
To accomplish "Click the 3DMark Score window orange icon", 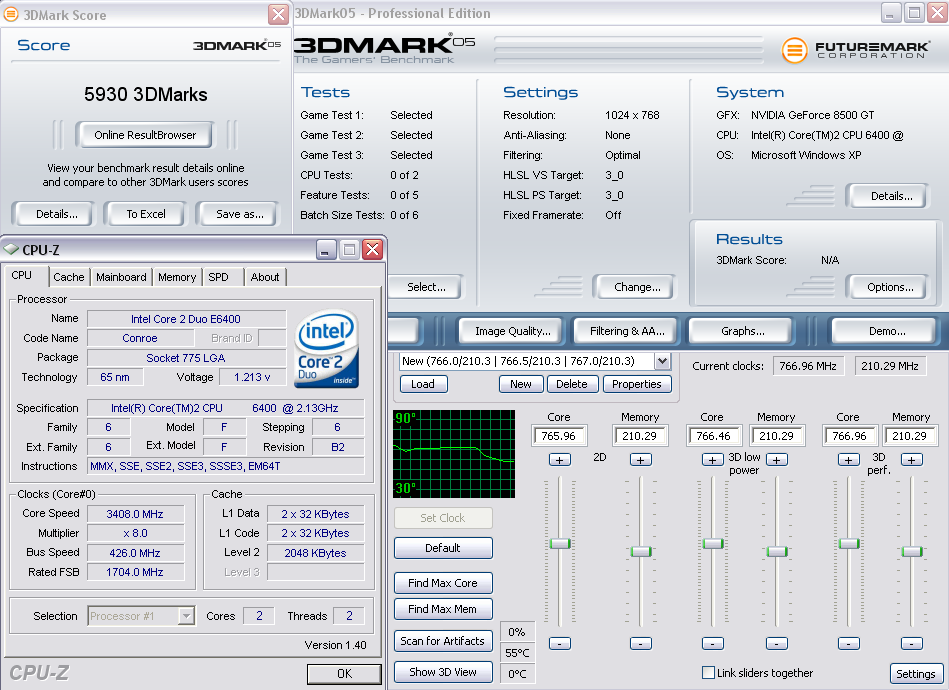I will [x=11, y=14].
